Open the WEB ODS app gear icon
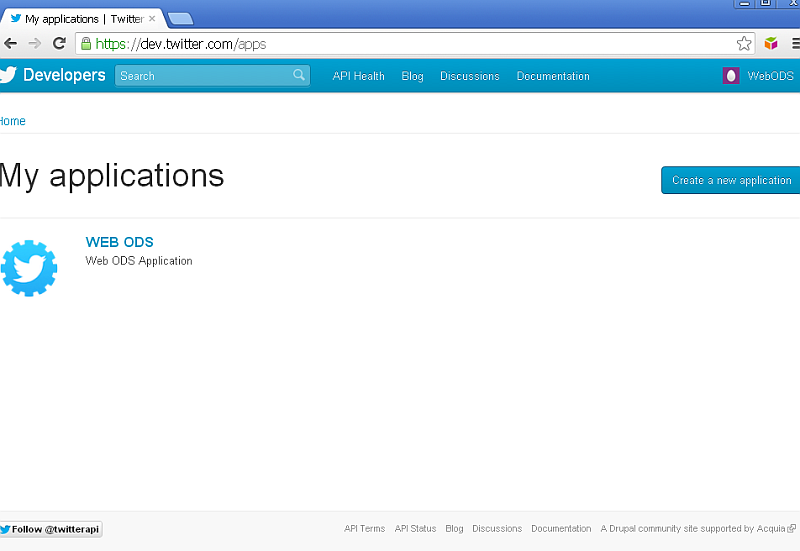The image size is (800, 551). (x=29, y=268)
